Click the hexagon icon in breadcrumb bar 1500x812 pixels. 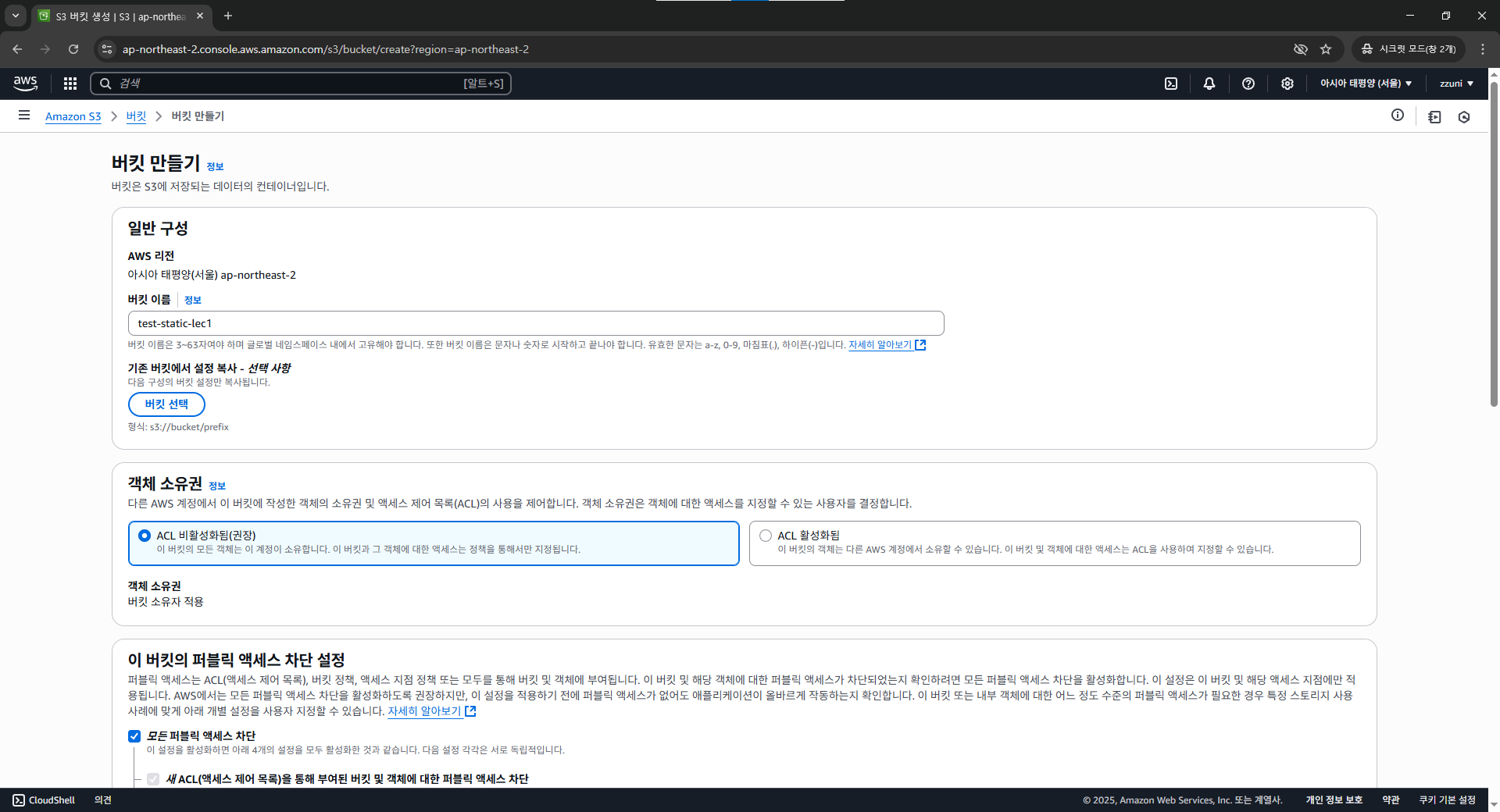pos(1464,116)
